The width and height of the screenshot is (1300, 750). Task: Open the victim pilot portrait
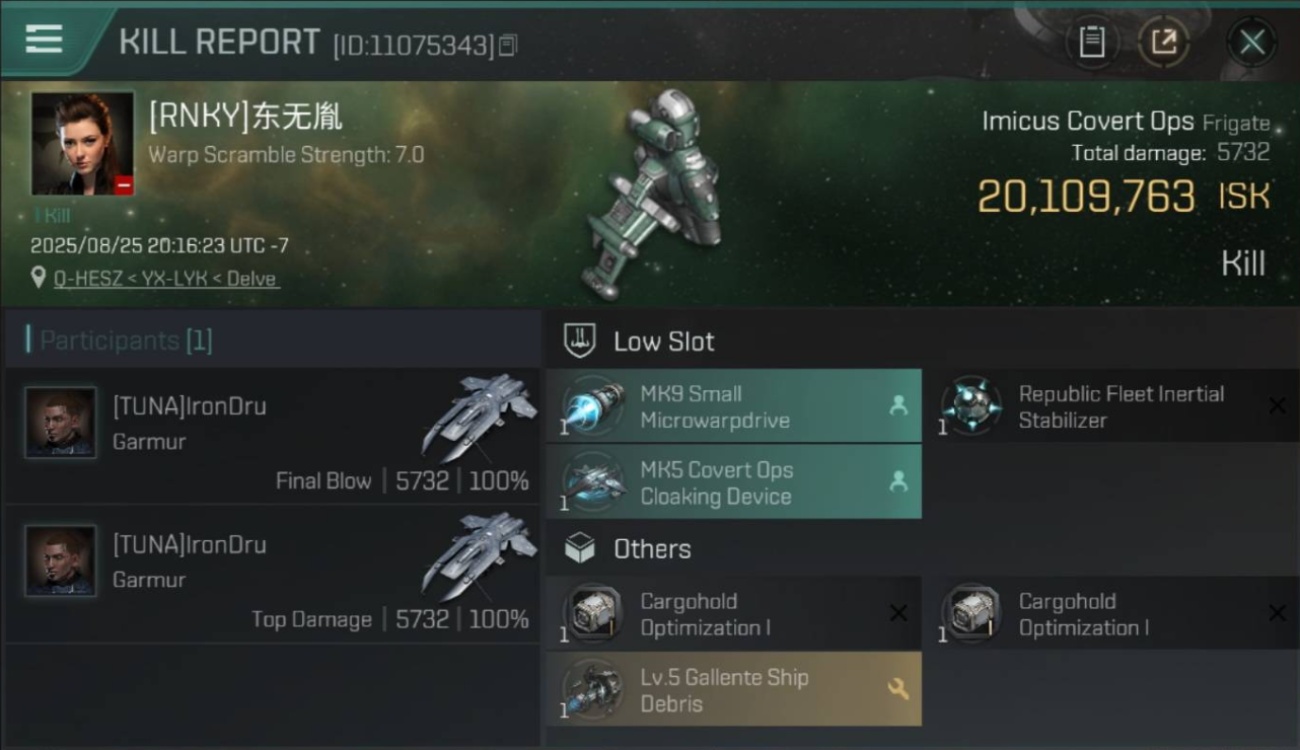tap(83, 144)
